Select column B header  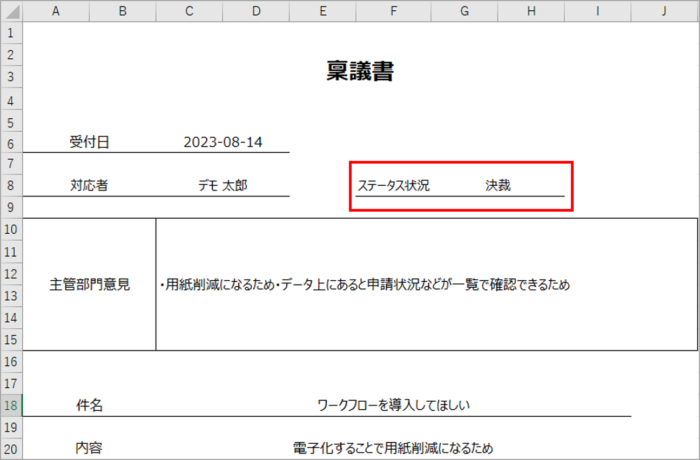point(122,11)
